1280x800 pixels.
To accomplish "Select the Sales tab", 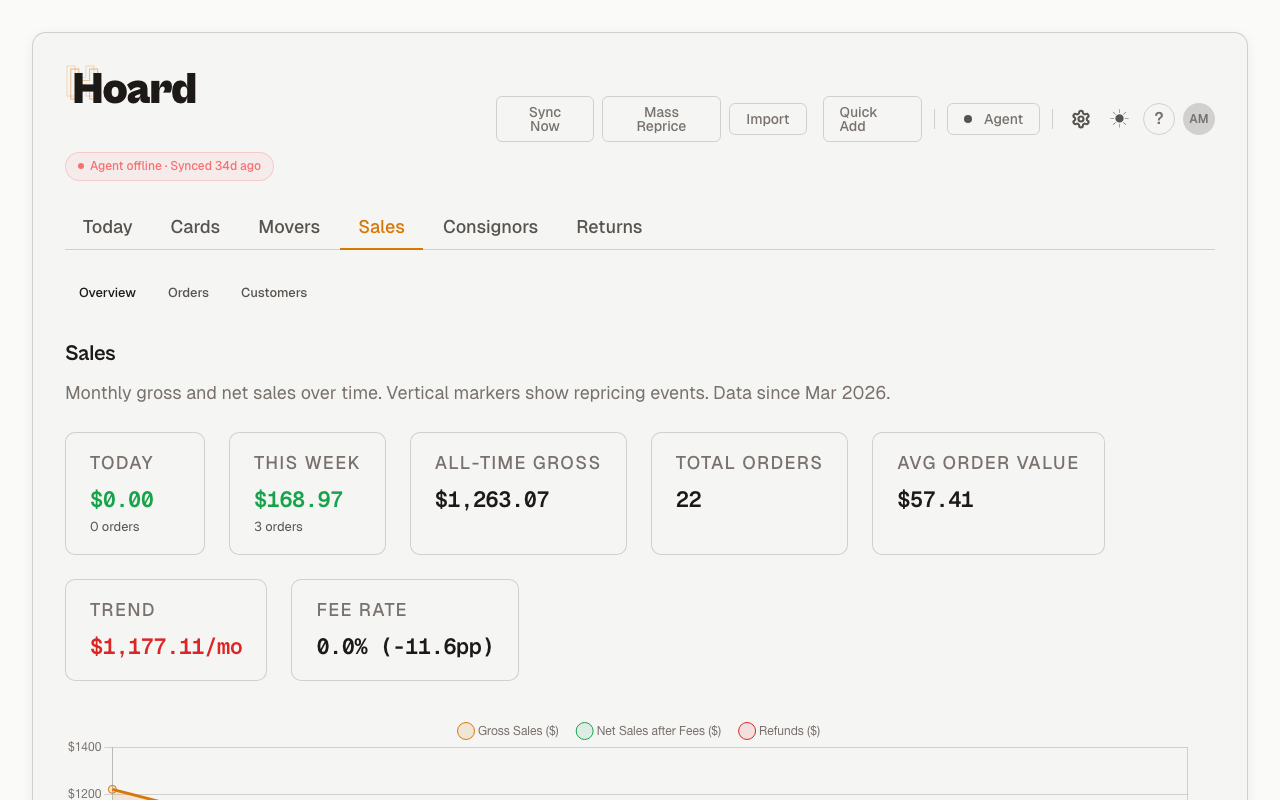I will coord(381,227).
